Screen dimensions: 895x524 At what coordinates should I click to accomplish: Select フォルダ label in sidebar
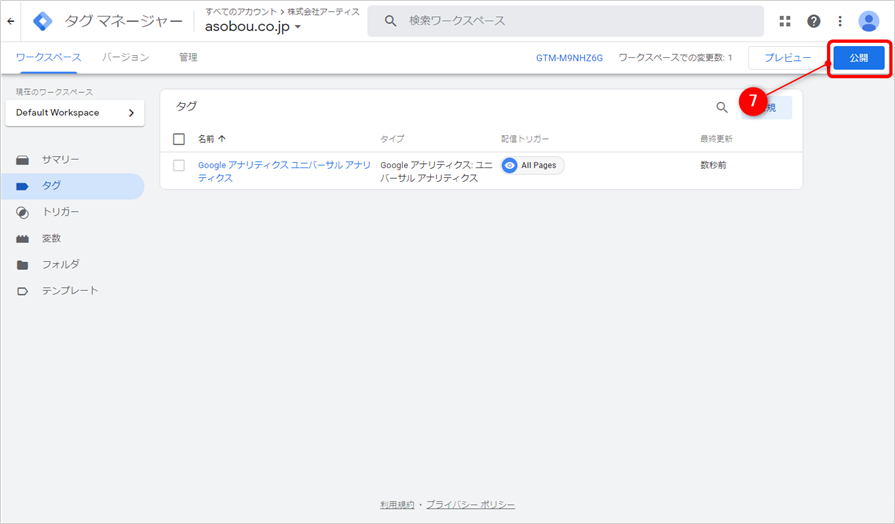point(61,264)
